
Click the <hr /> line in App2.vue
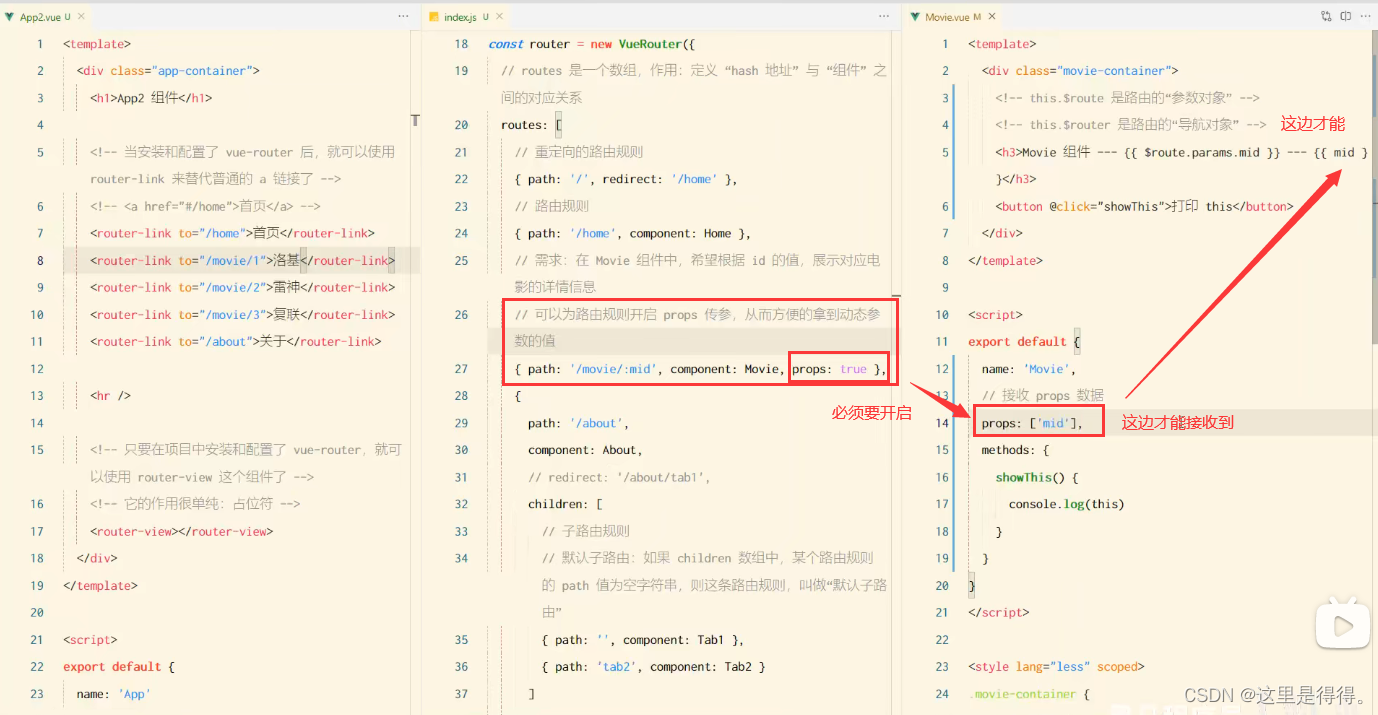pyautogui.click(x=110, y=395)
